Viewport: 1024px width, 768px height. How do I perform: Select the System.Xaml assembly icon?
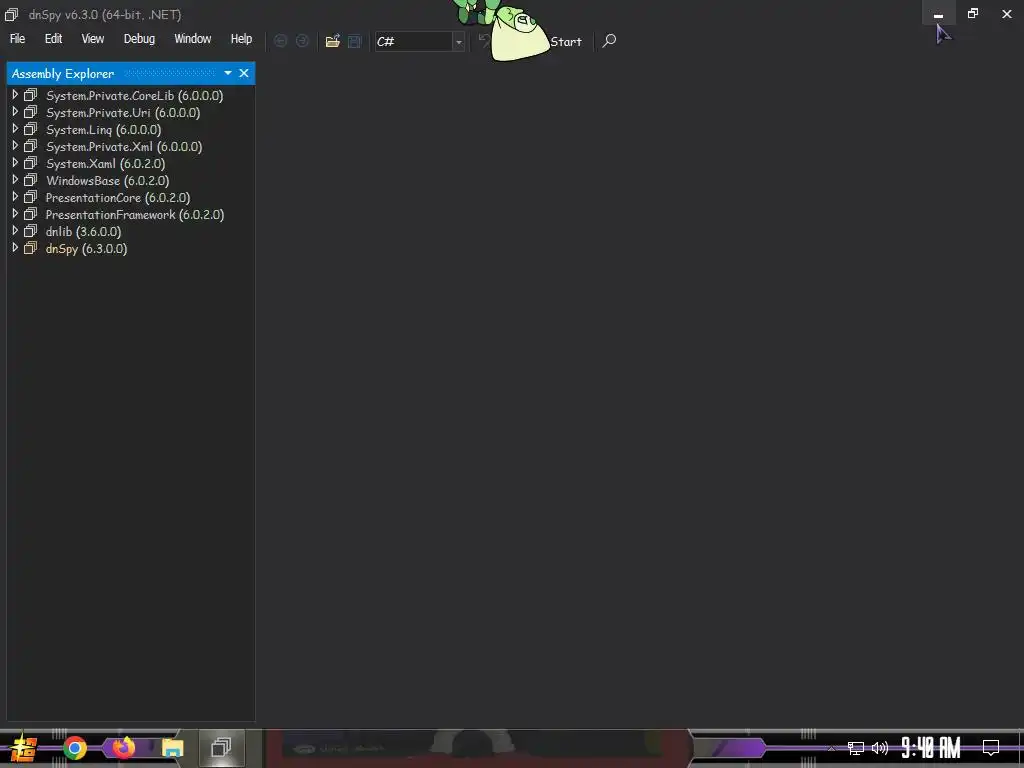[31, 163]
